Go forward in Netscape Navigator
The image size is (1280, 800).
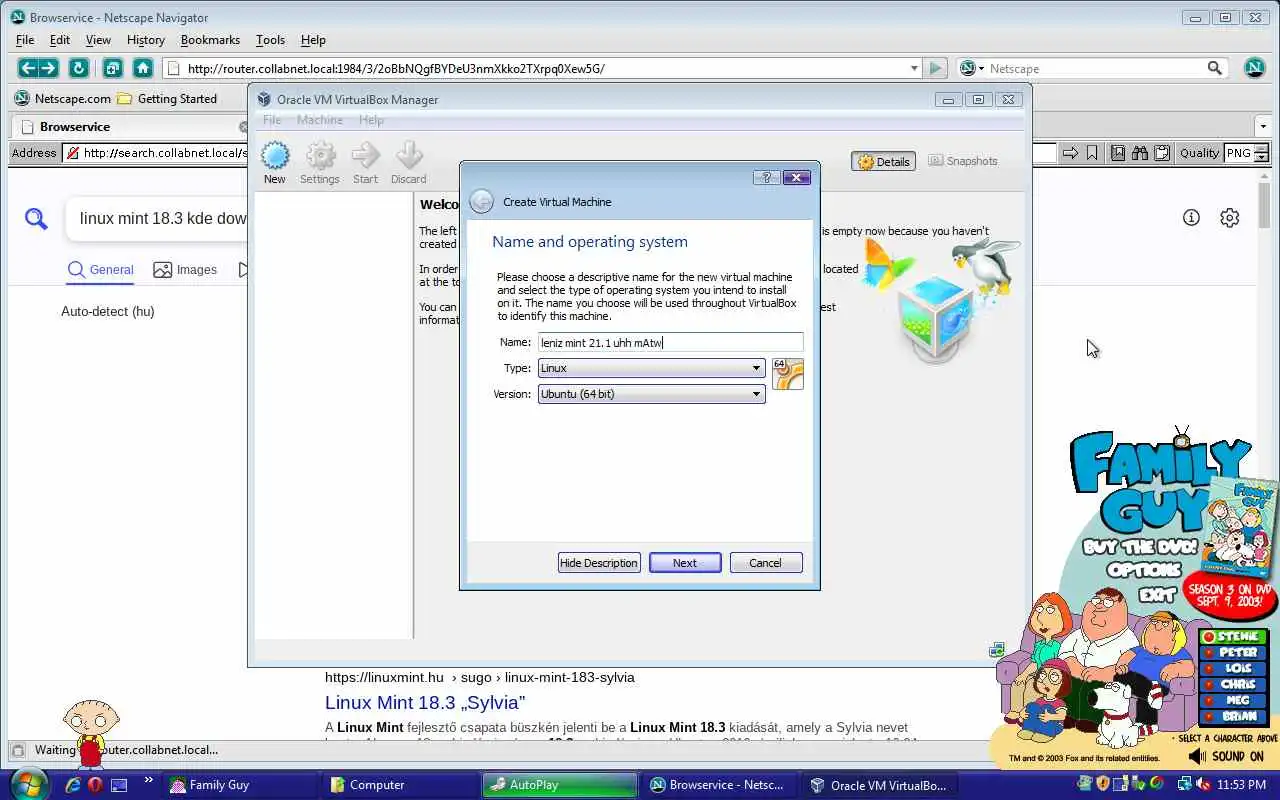pyautogui.click(x=48, y=68)
